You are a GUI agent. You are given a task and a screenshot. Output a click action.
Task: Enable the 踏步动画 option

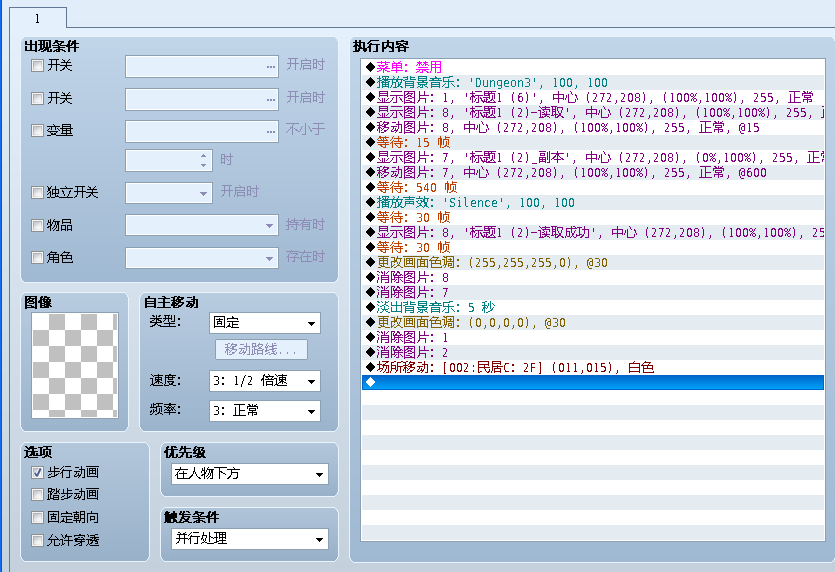[37, 495]
